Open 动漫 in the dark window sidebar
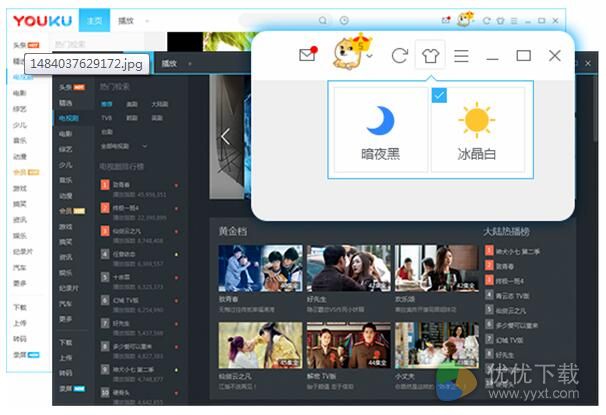 click(66, 196)
